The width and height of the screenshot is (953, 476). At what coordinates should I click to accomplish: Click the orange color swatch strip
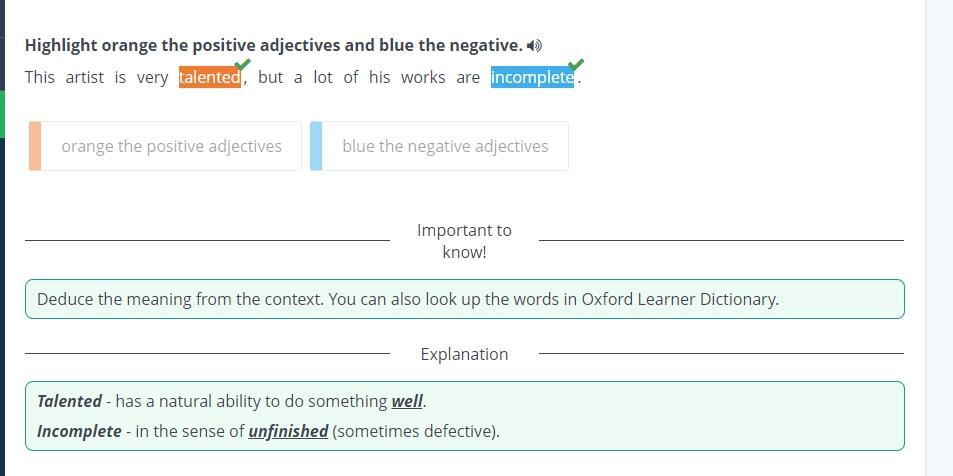pos(35,146)
